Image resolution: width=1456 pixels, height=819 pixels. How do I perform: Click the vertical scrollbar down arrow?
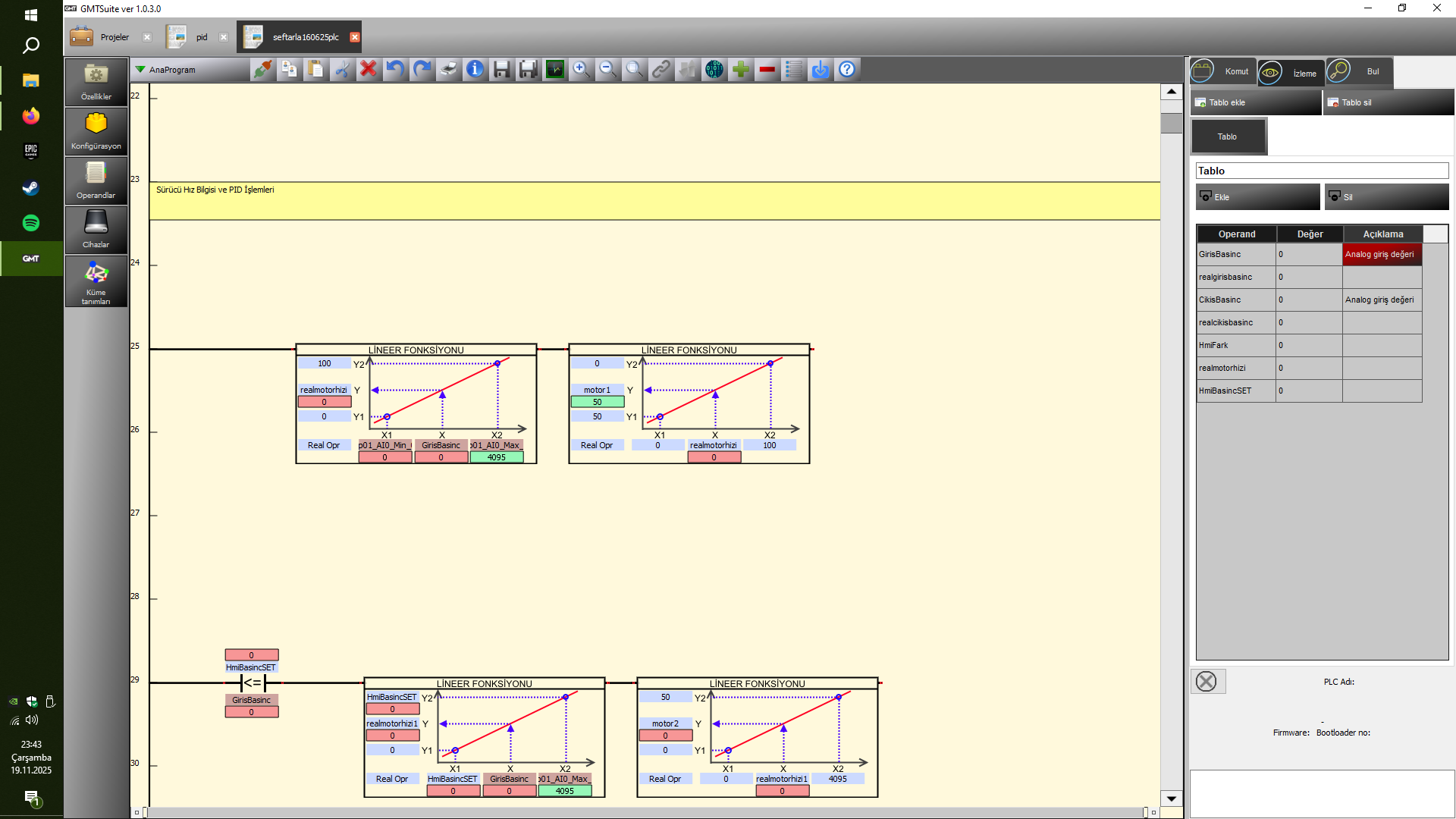pos(1172,799)
